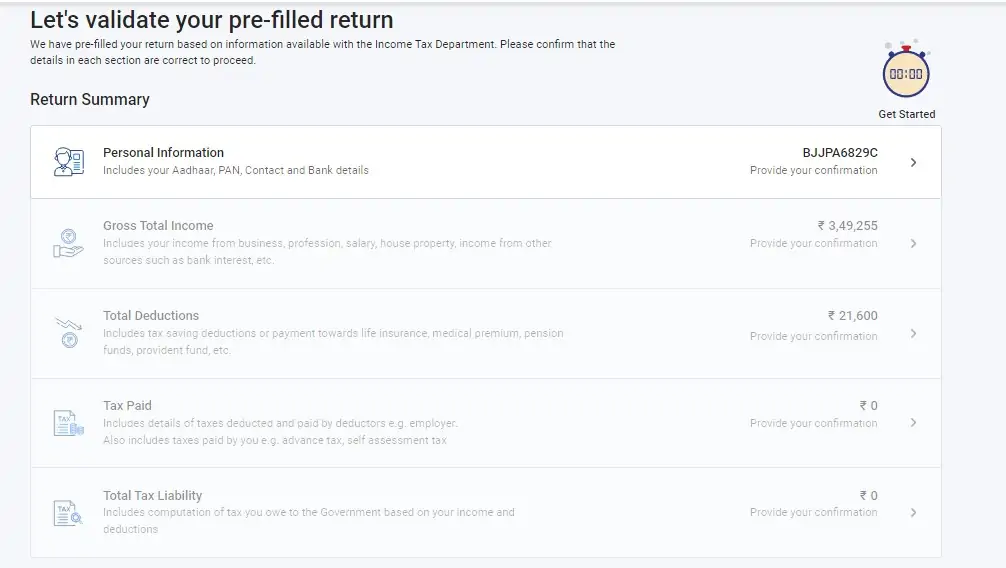1006x568 pixels.
Task: Click the ₹ 3,49,255 income amount
Action: click(848, 226)
